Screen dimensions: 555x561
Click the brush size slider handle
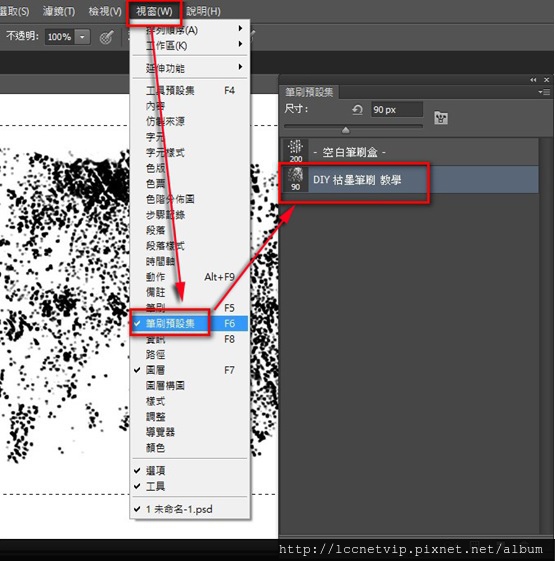click(345, 130)
